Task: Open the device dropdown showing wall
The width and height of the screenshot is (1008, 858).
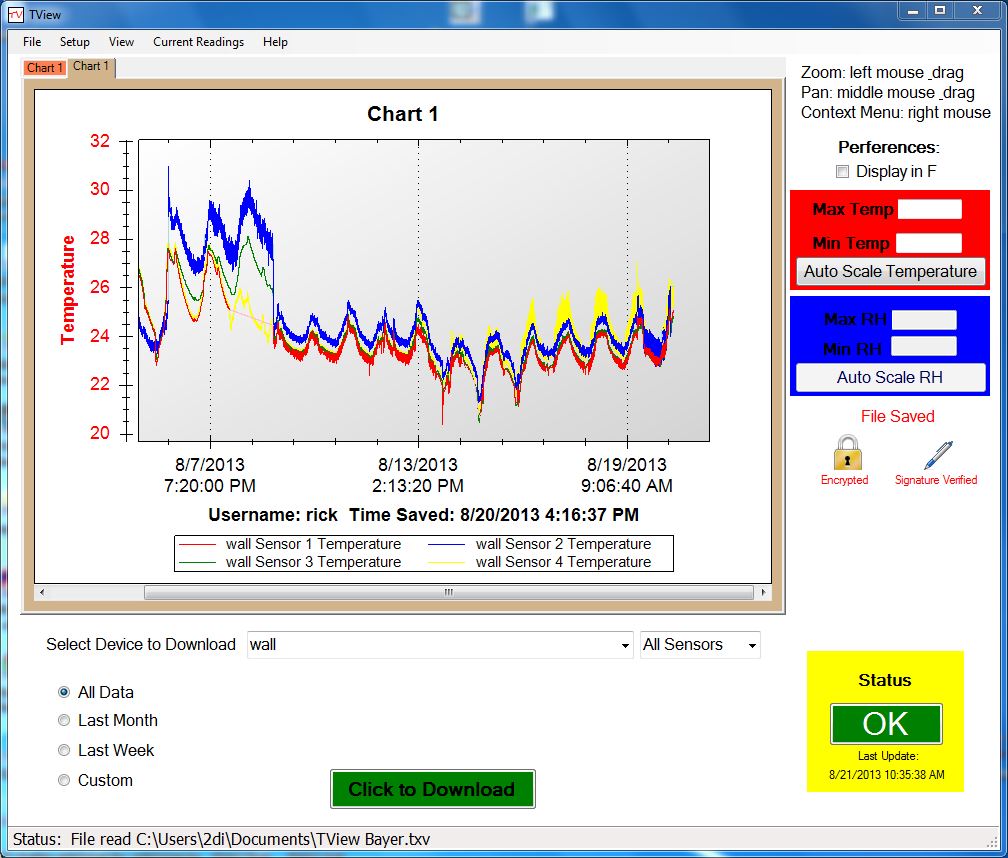Action: [440, 645]
